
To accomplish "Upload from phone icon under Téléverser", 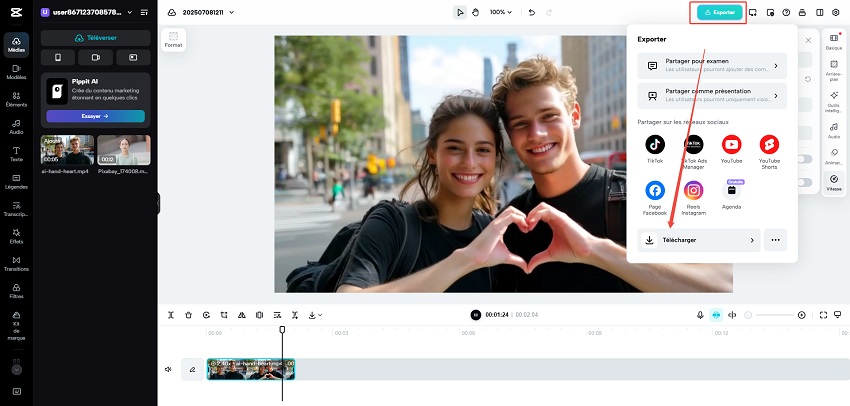I will (x=58, y=57).
